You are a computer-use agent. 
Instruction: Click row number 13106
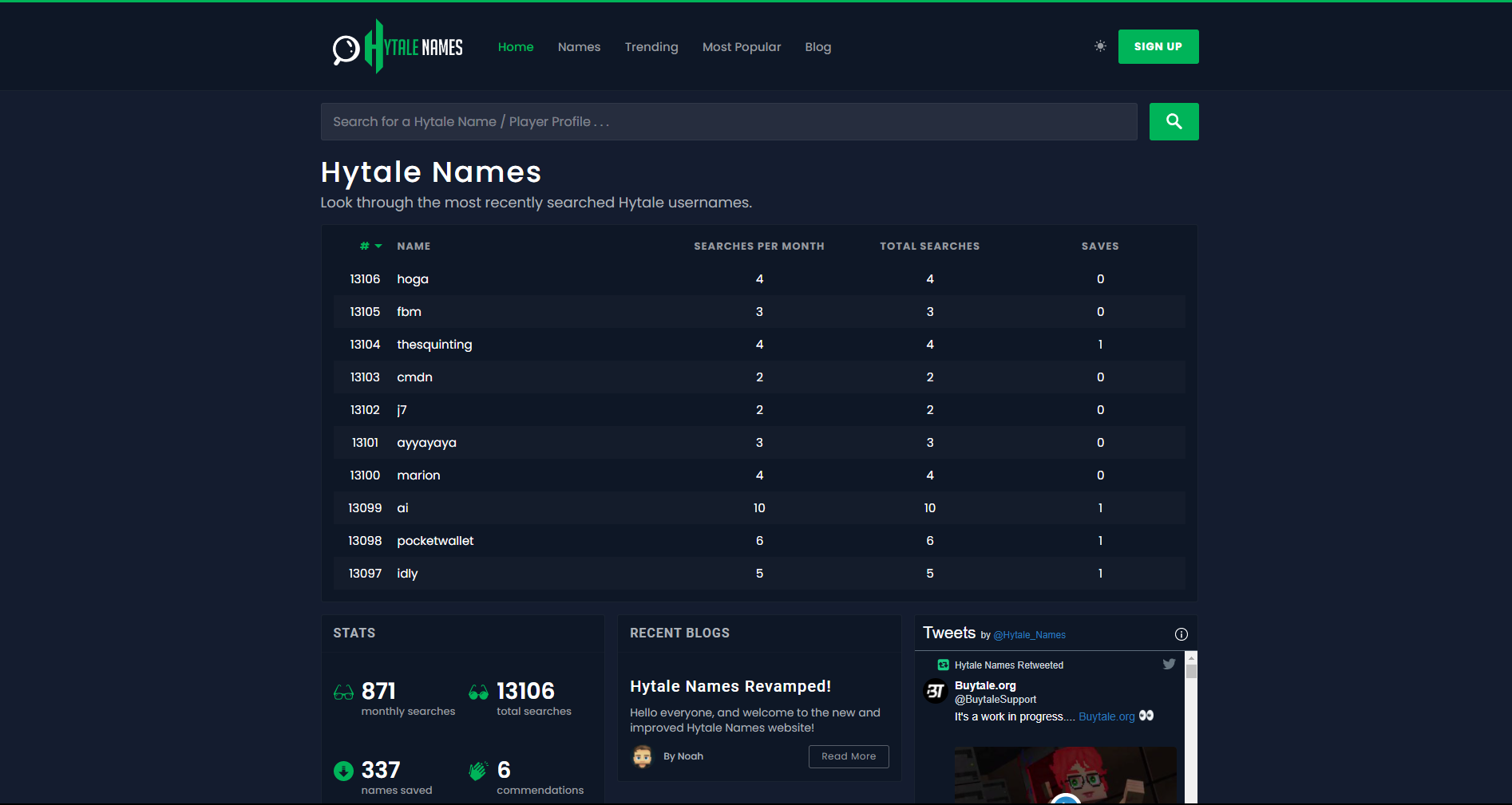(365, 278)
